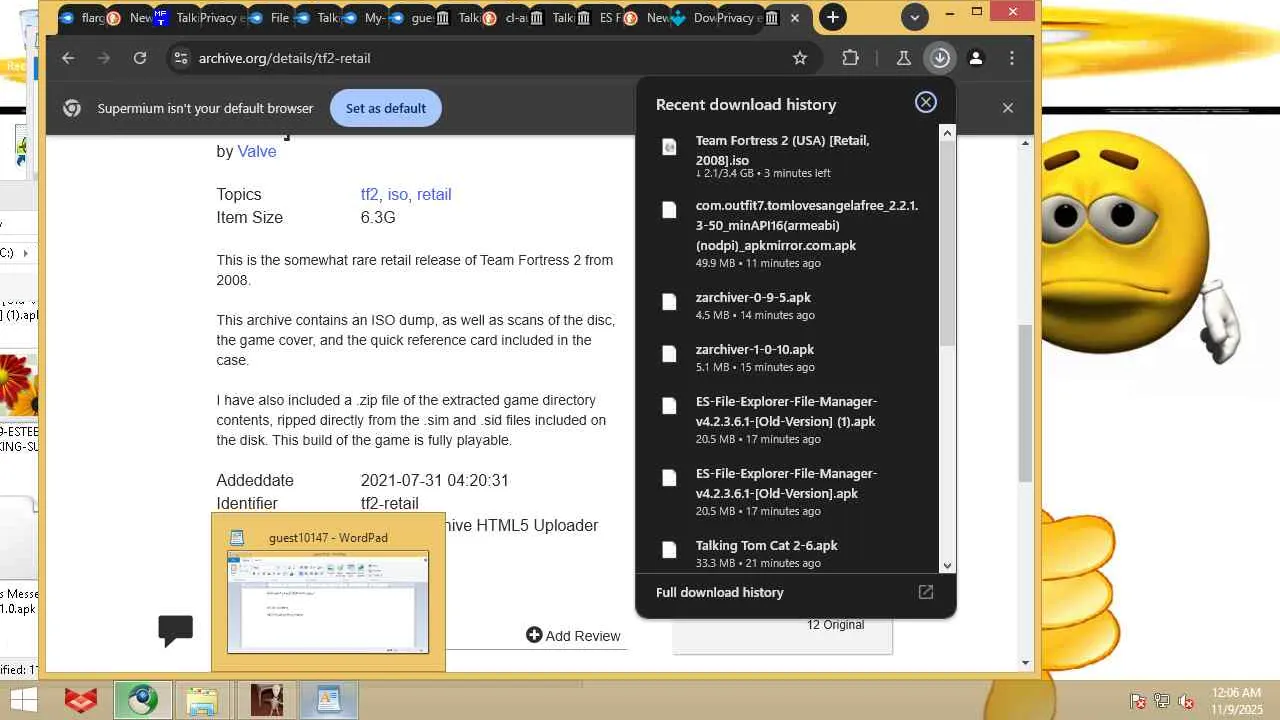Switch to the ES F tab

tap(600, 18)
